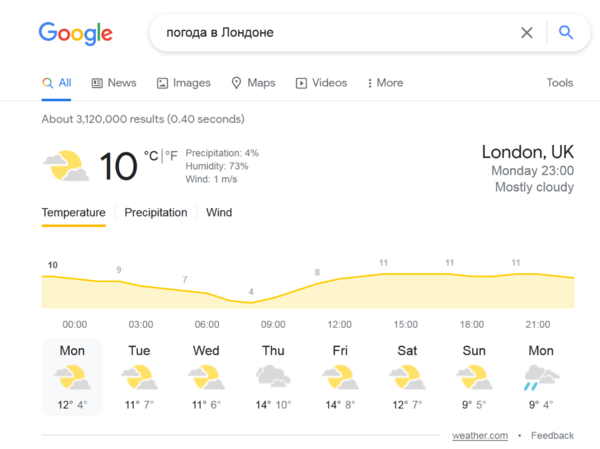Switch temperature unit to Fahrenheit
Screen dimensions: 600x449
(x=173, y=155)
